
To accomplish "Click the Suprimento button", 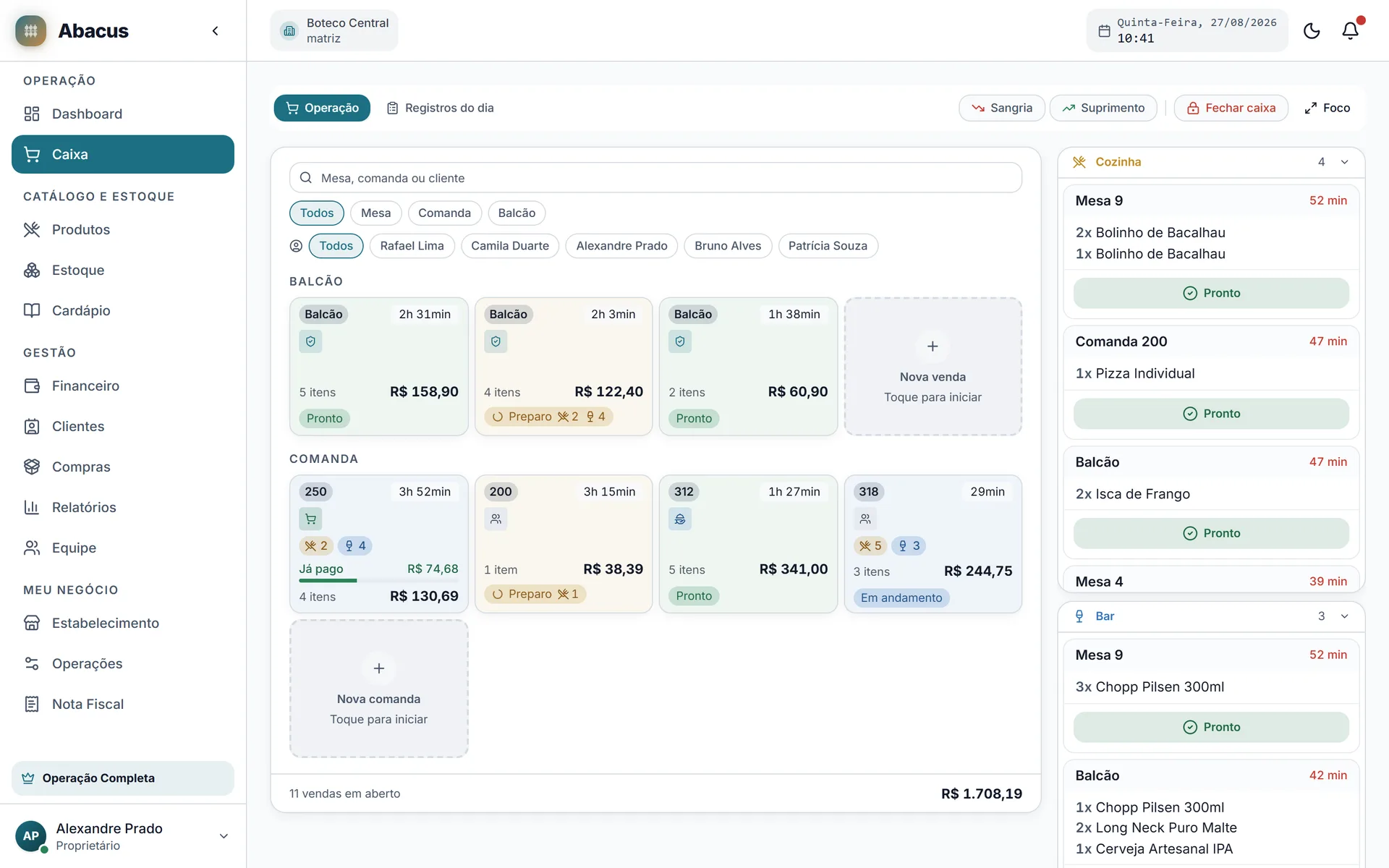I will (1103, 108).
